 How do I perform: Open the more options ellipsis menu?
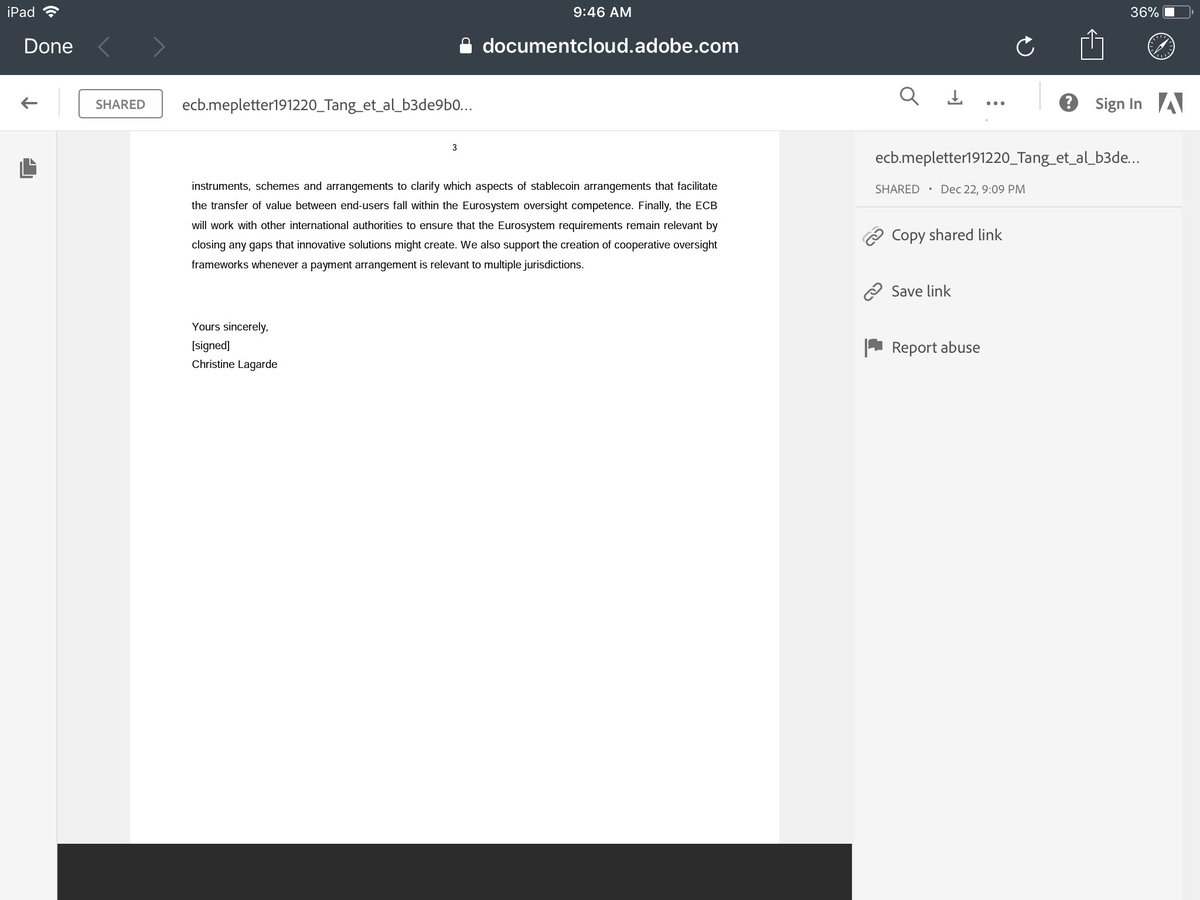994,103
